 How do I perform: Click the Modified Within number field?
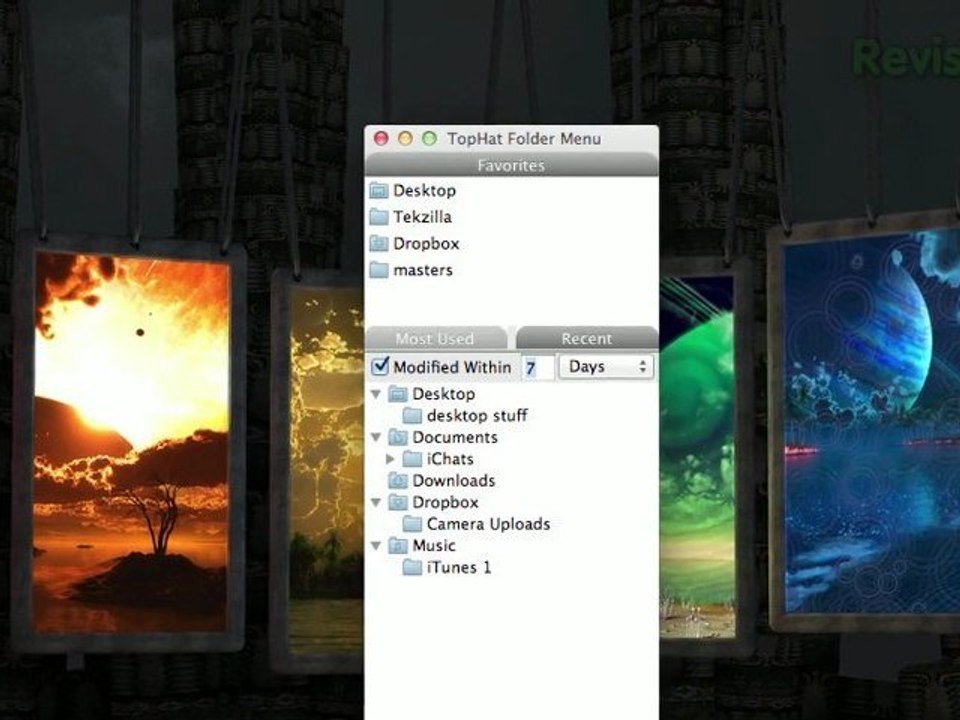538,367
